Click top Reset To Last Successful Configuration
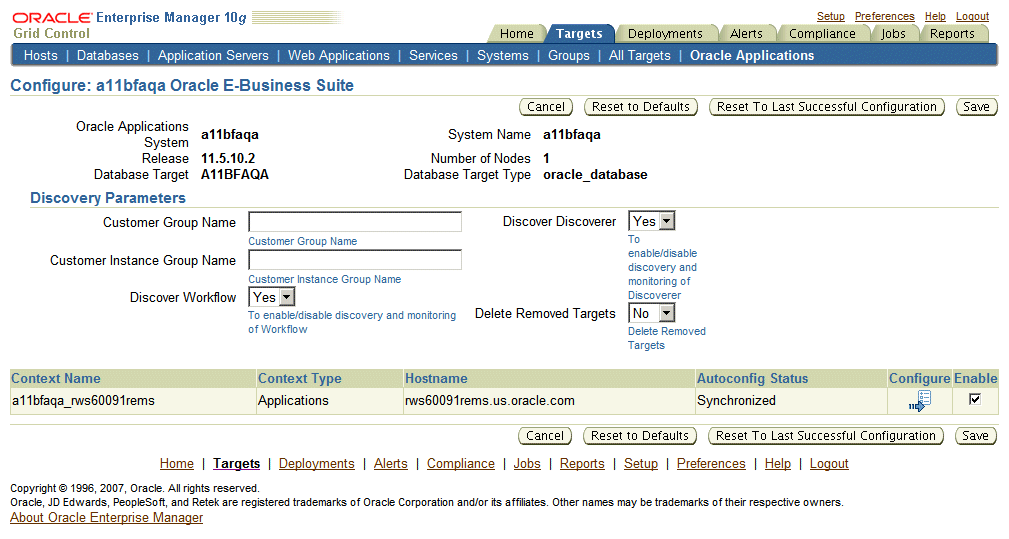 tap(827, 107)
